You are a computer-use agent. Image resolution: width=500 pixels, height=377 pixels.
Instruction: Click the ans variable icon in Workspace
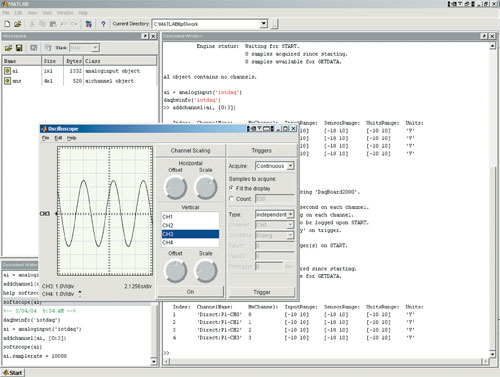(x=7, y=81)
